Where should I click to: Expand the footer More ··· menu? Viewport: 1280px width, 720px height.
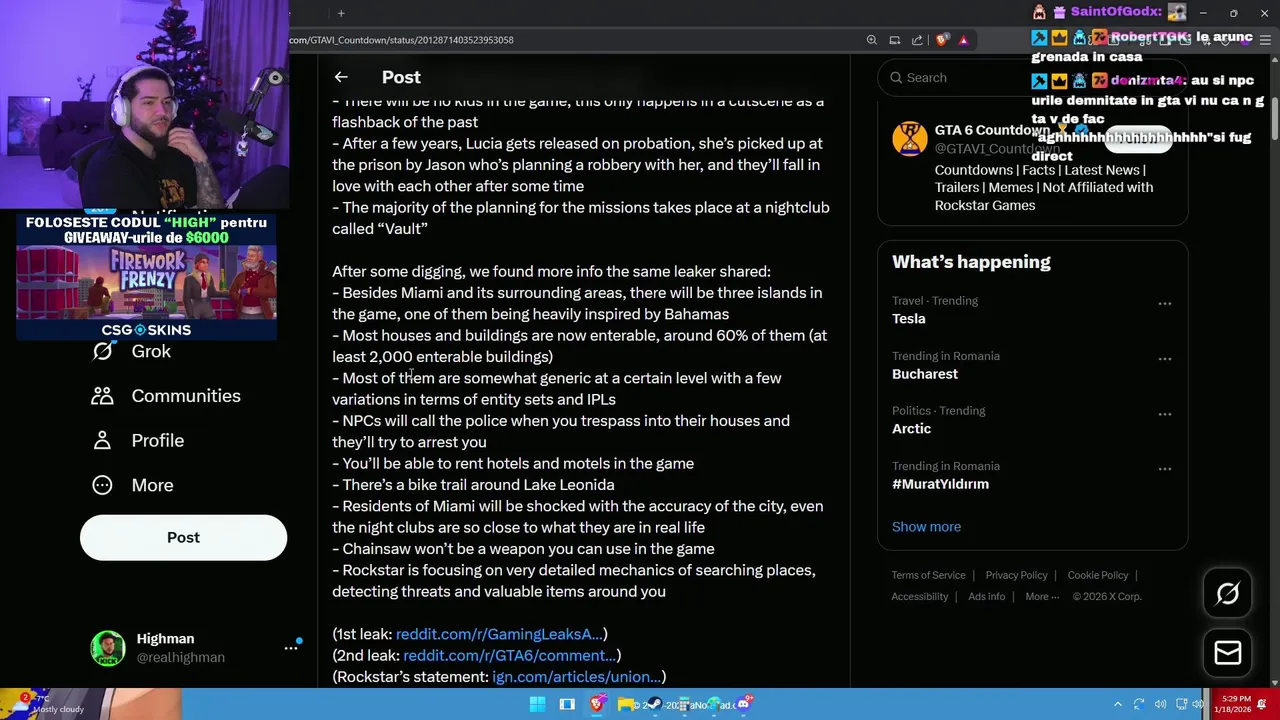point(1042,597)
